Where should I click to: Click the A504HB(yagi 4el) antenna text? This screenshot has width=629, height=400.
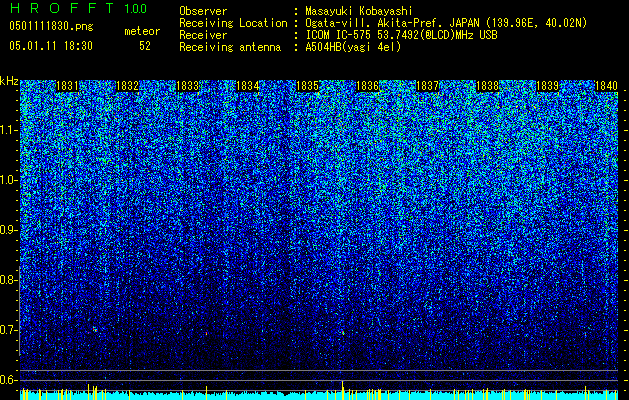[353, 47]
